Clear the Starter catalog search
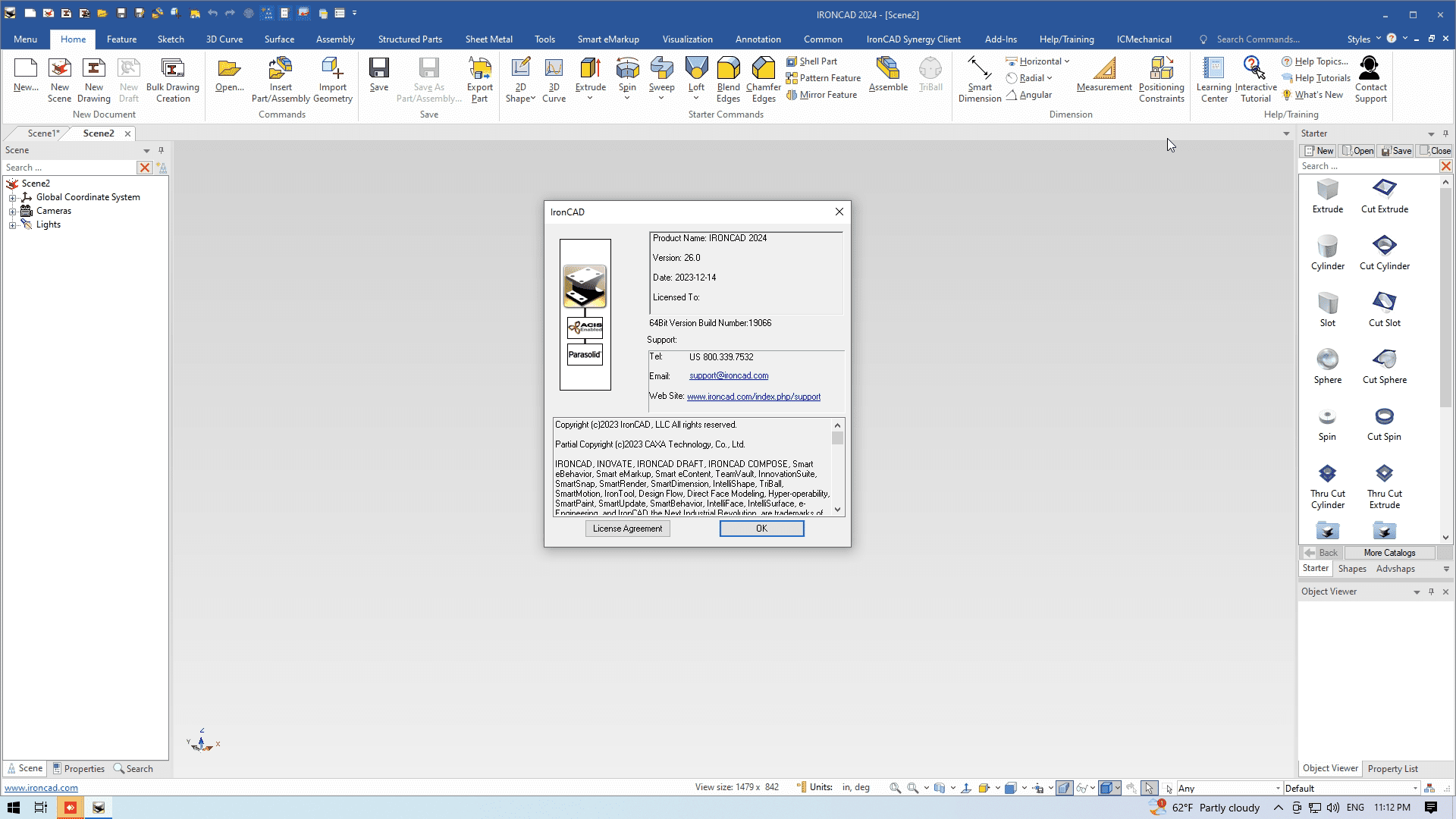Screen dimensions: 1456x819 1445,166
